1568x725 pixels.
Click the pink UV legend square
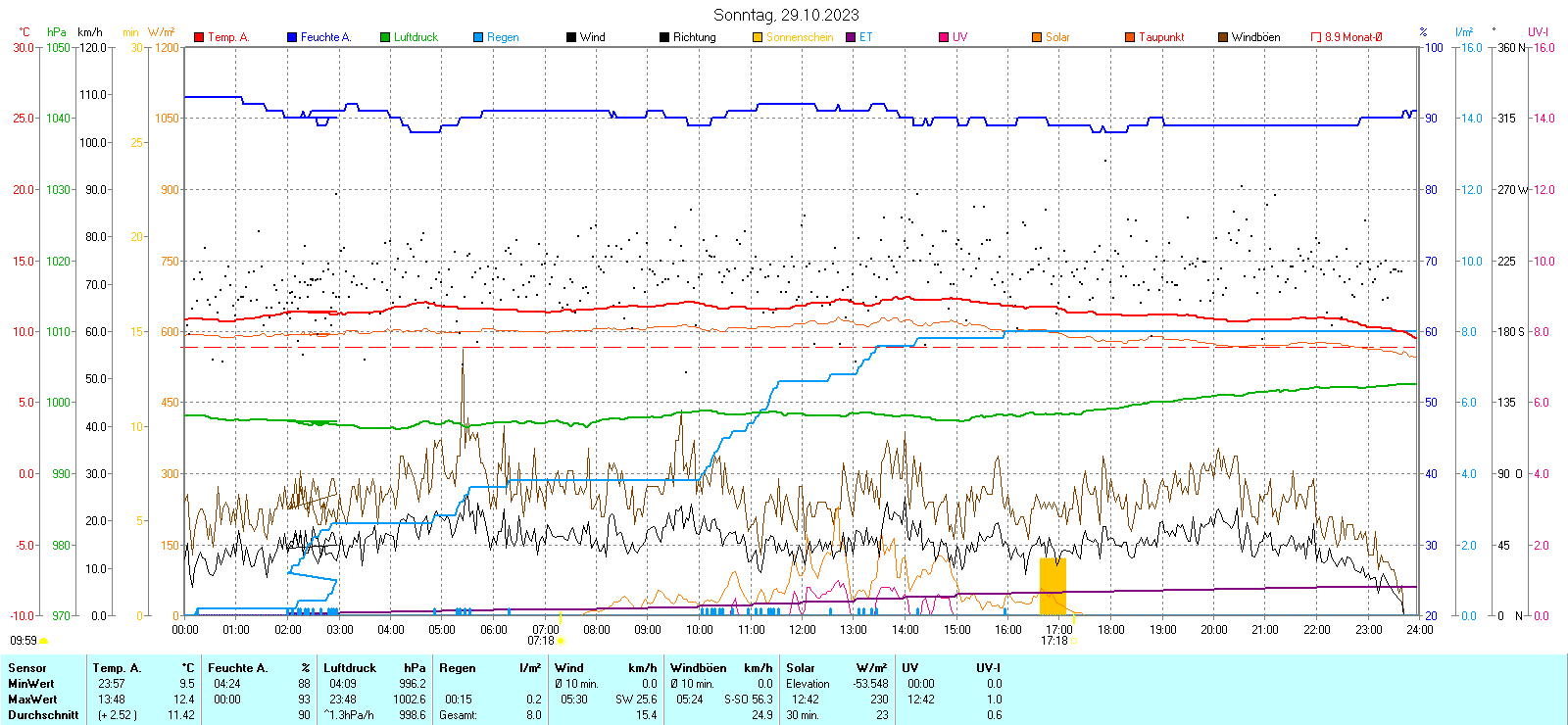pyautogui.click(x=944, y=37)
